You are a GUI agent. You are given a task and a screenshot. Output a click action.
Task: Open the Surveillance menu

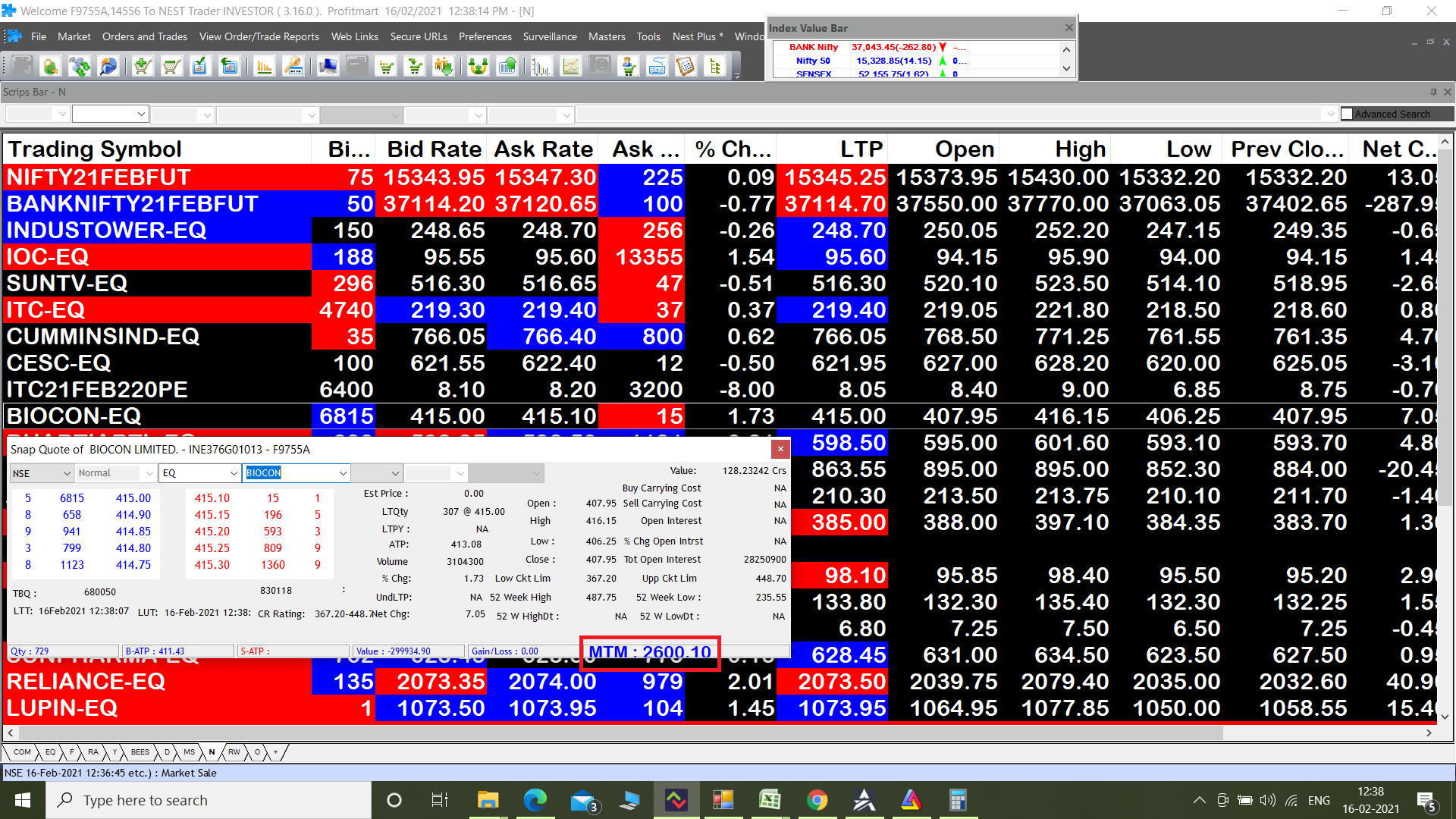tap(550, 36)
